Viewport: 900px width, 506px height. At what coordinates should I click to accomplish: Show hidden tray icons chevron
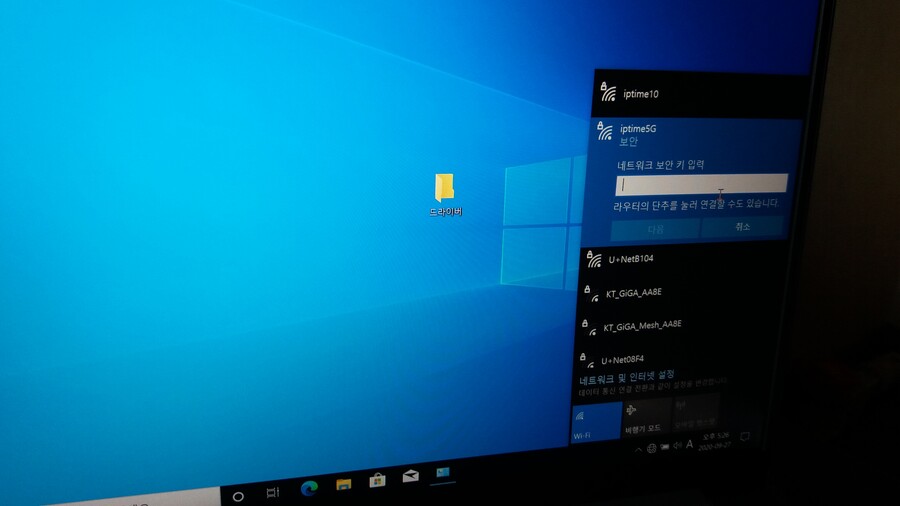(x=637, y=450)
